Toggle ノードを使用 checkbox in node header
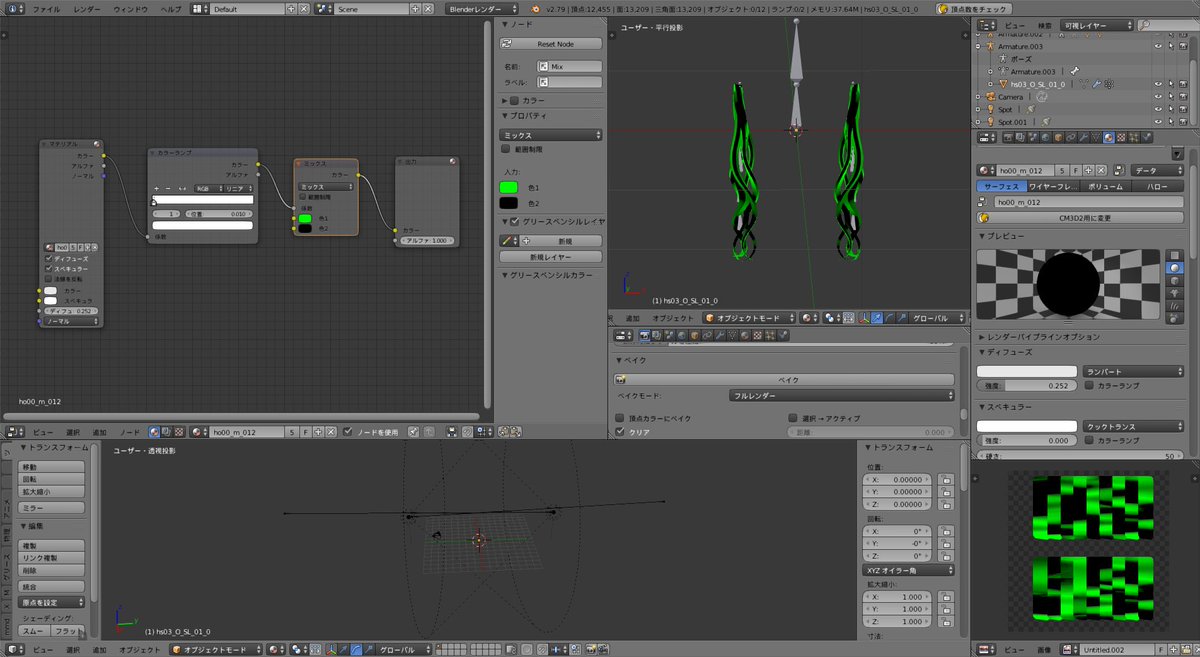 point(348,432)
